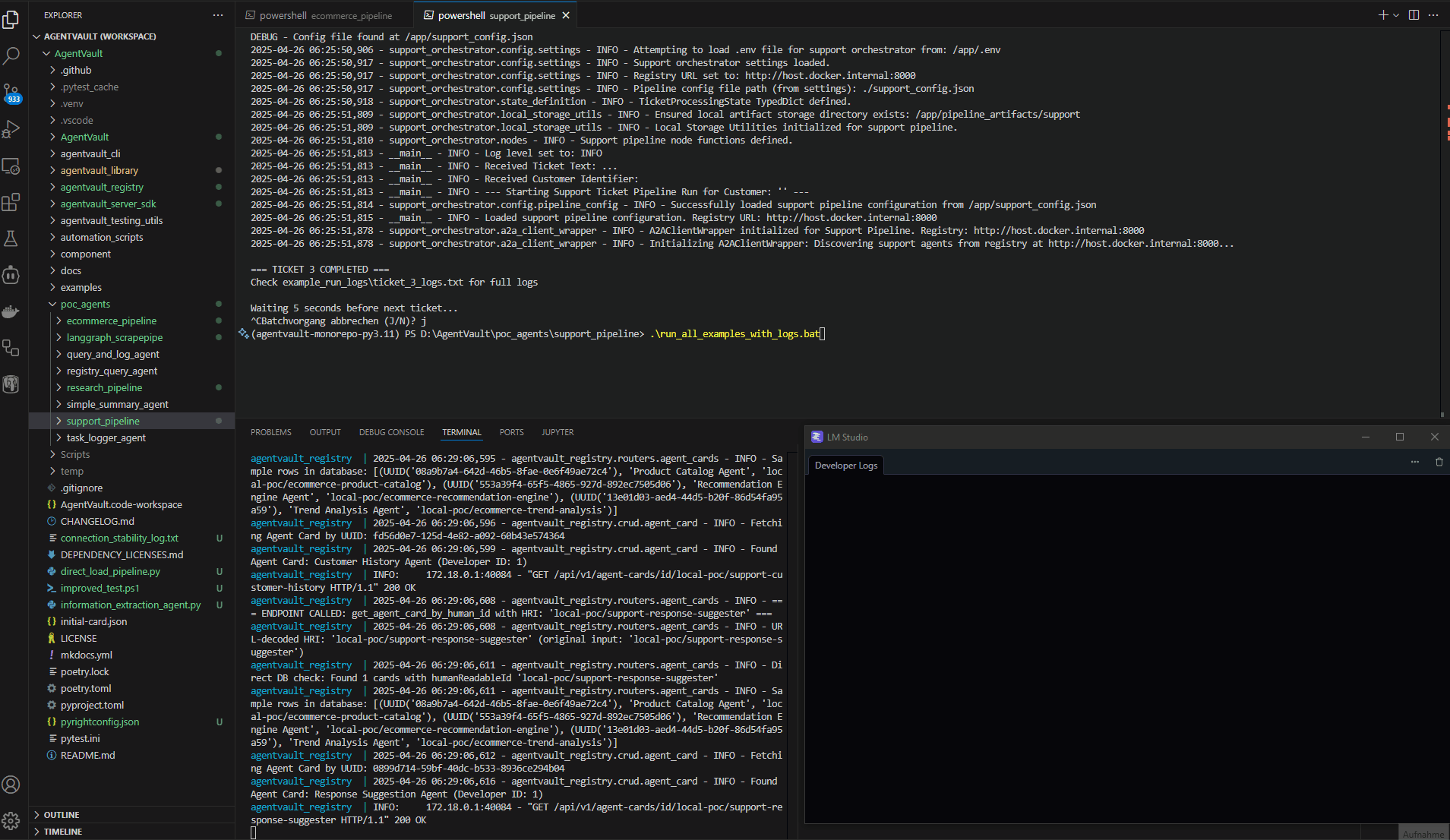
Task: Open the PROBLEMS panel tab
Action: pyautogui.click(x=271, y=432)
